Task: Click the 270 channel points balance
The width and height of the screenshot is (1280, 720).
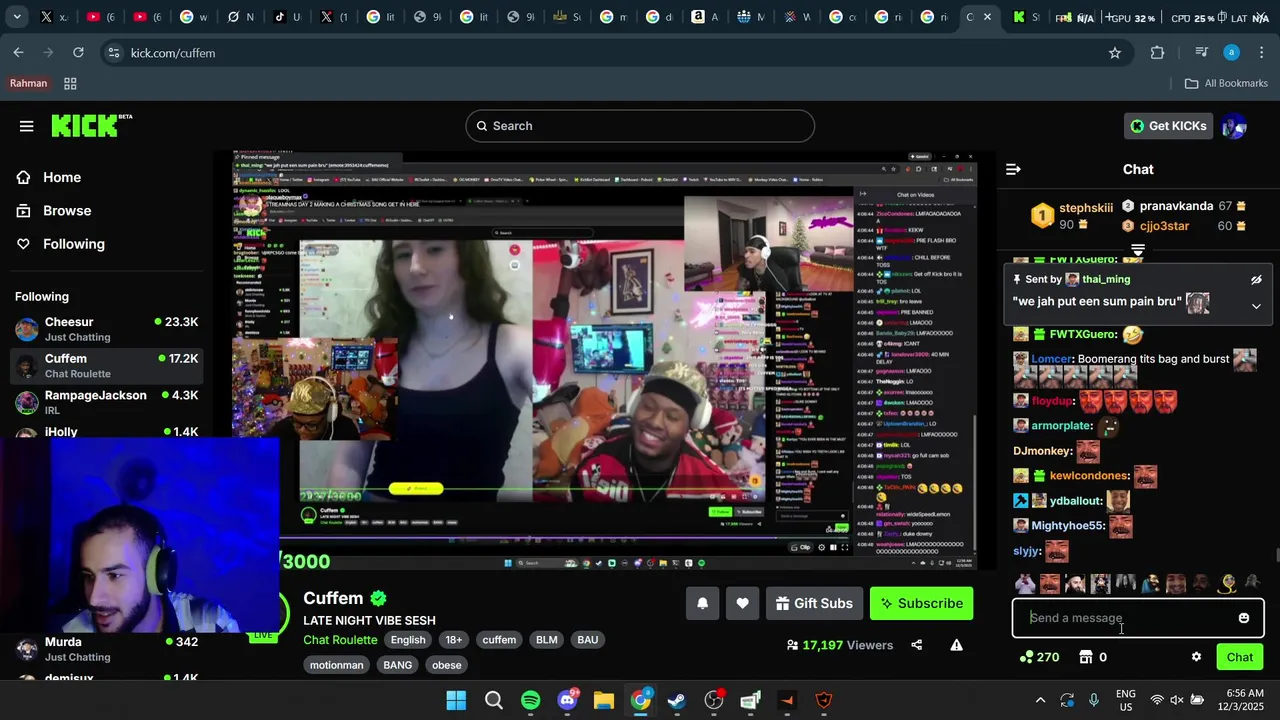Action: click(x=1039, y=657)
